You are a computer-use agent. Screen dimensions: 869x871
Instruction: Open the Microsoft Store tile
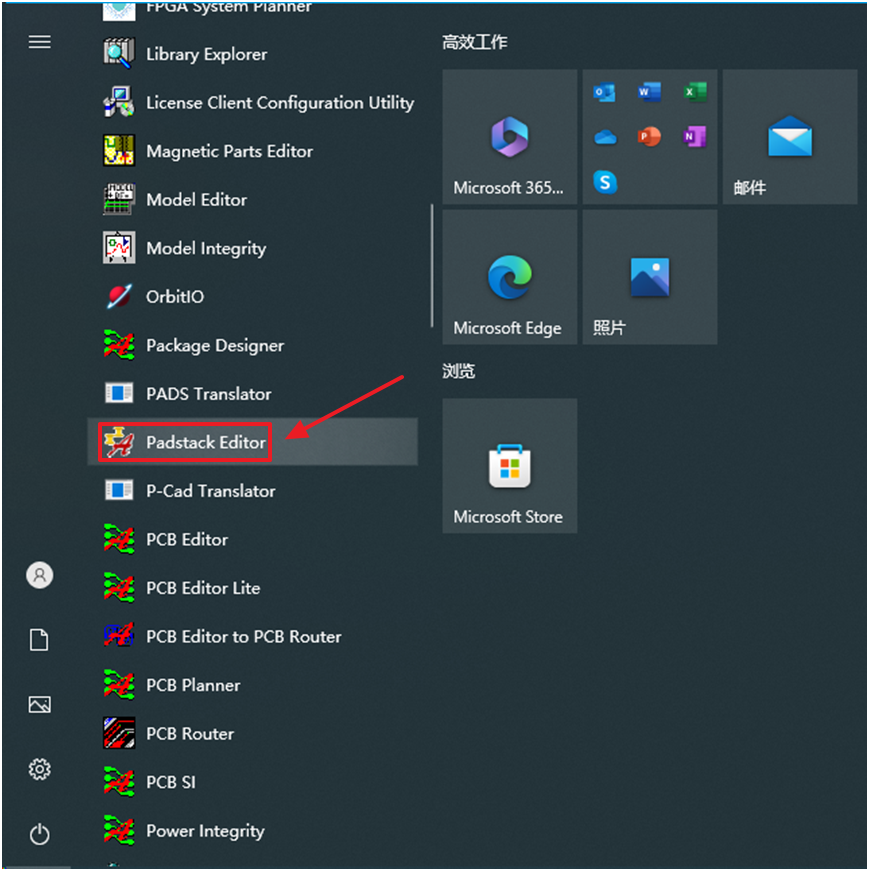pyautogui.click(x=509, y=466)
